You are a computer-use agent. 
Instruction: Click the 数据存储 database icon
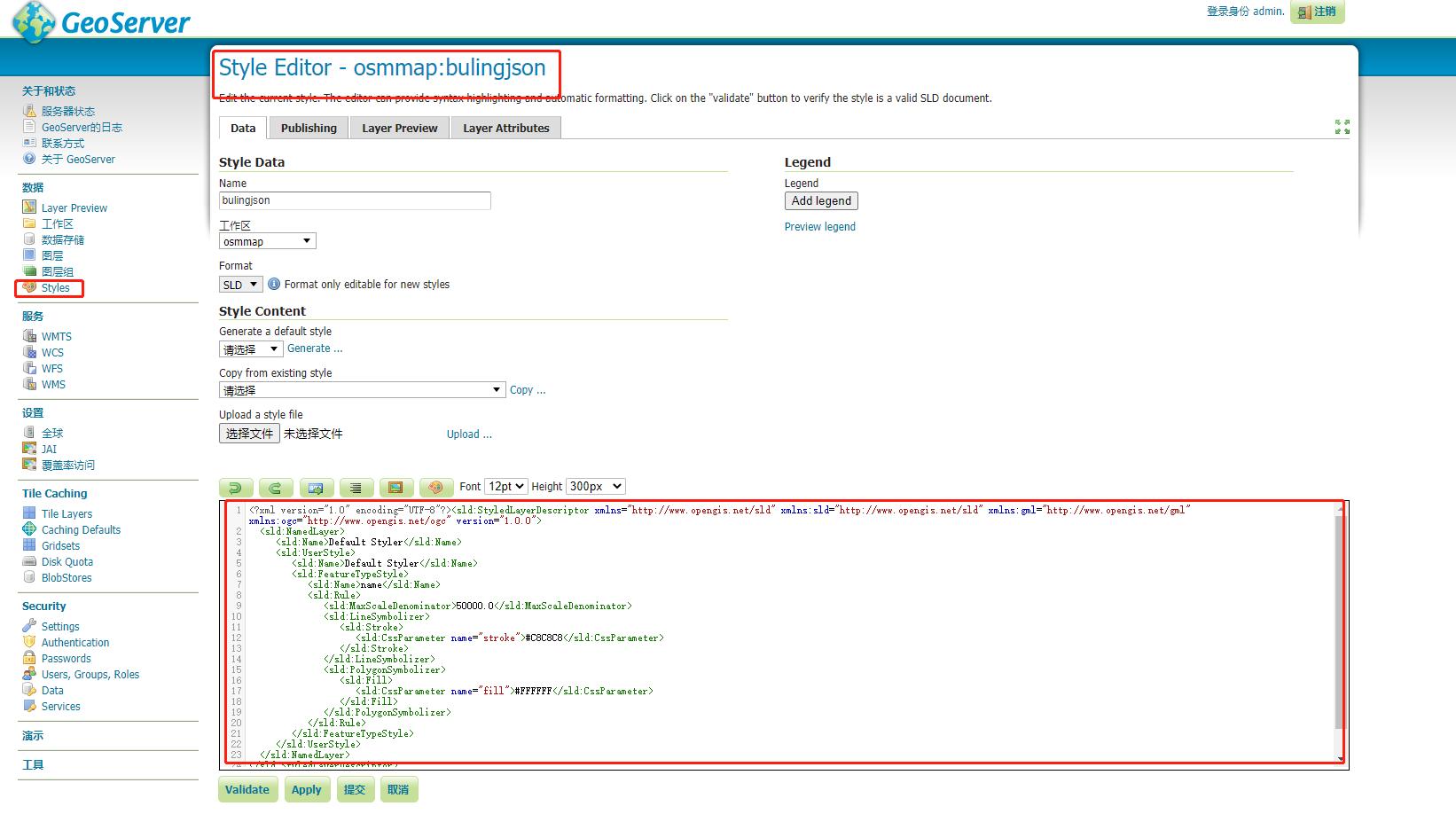pyautogui.click(x=29, y=239)
